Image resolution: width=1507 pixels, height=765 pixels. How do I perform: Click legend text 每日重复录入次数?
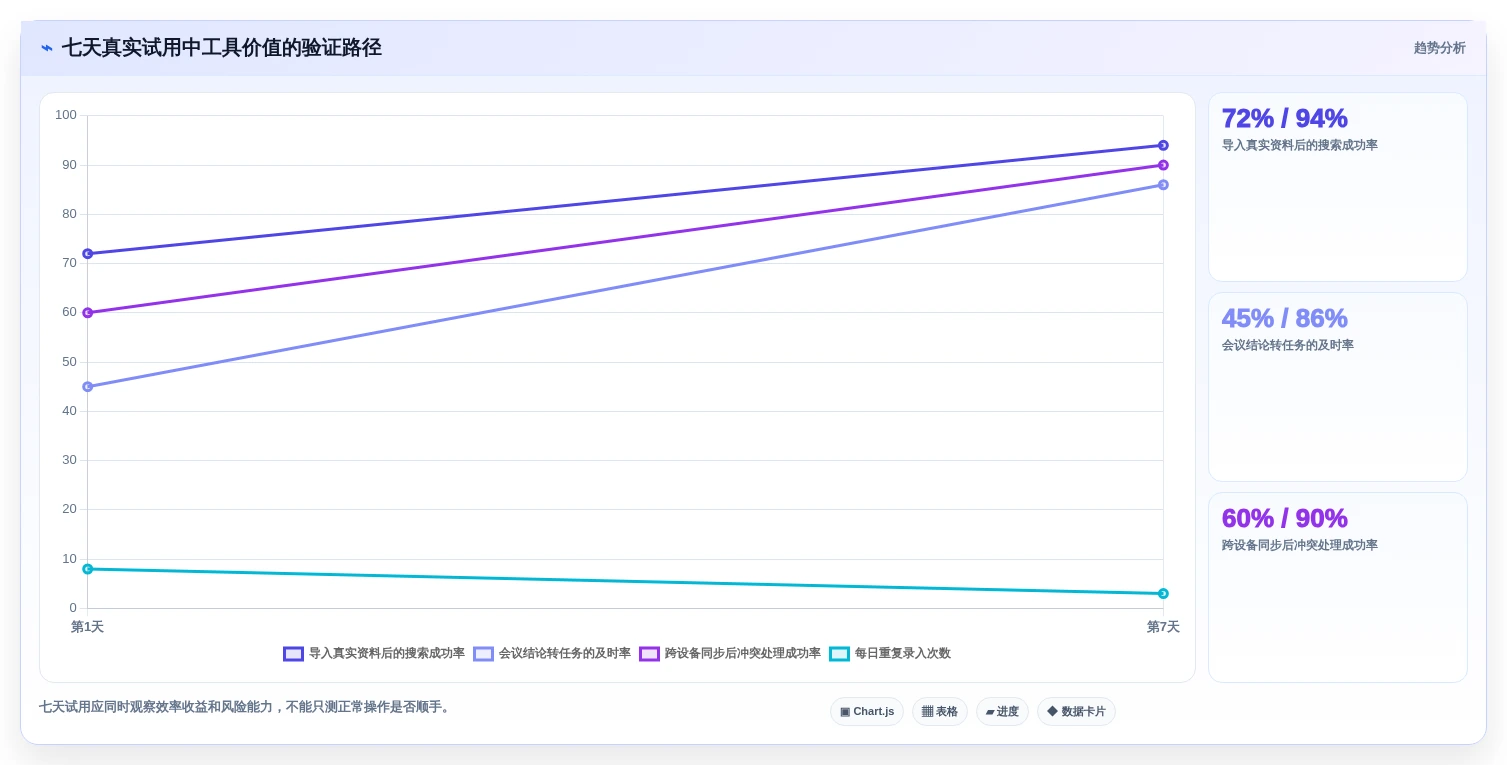coord(902,654)
